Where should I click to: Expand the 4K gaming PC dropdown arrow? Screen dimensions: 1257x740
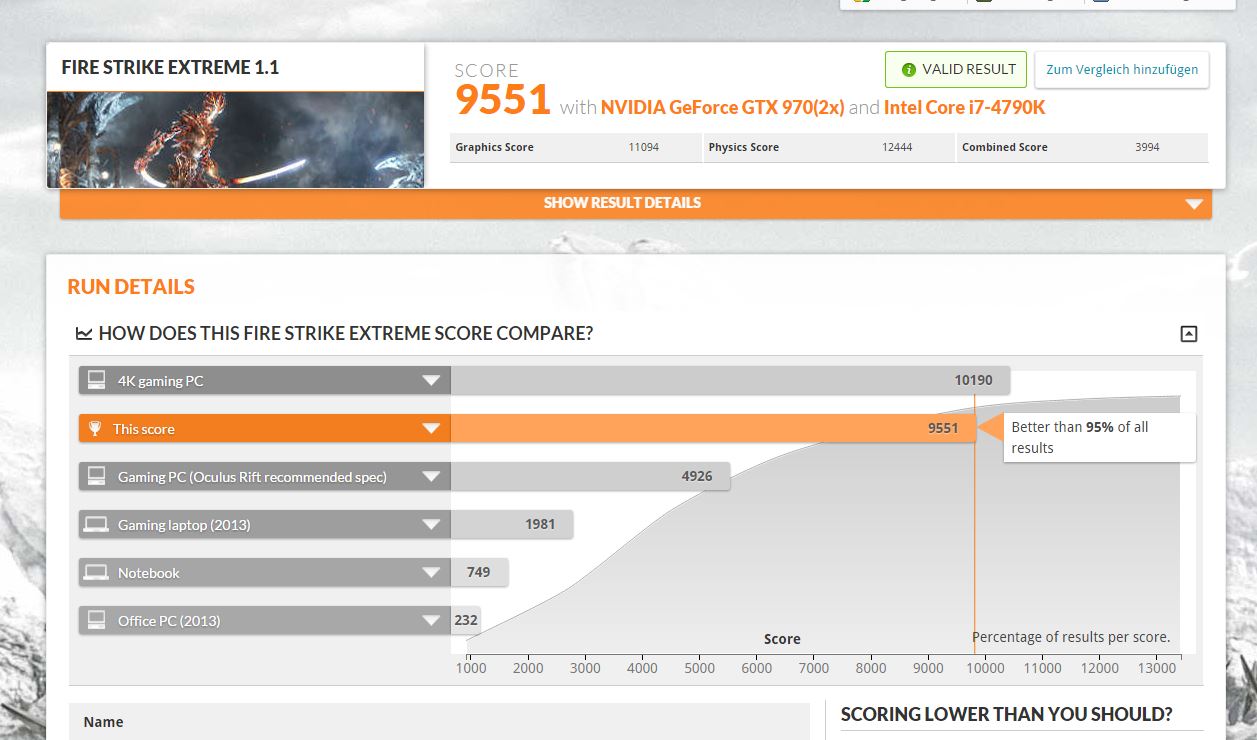click(x=431, y=381)
